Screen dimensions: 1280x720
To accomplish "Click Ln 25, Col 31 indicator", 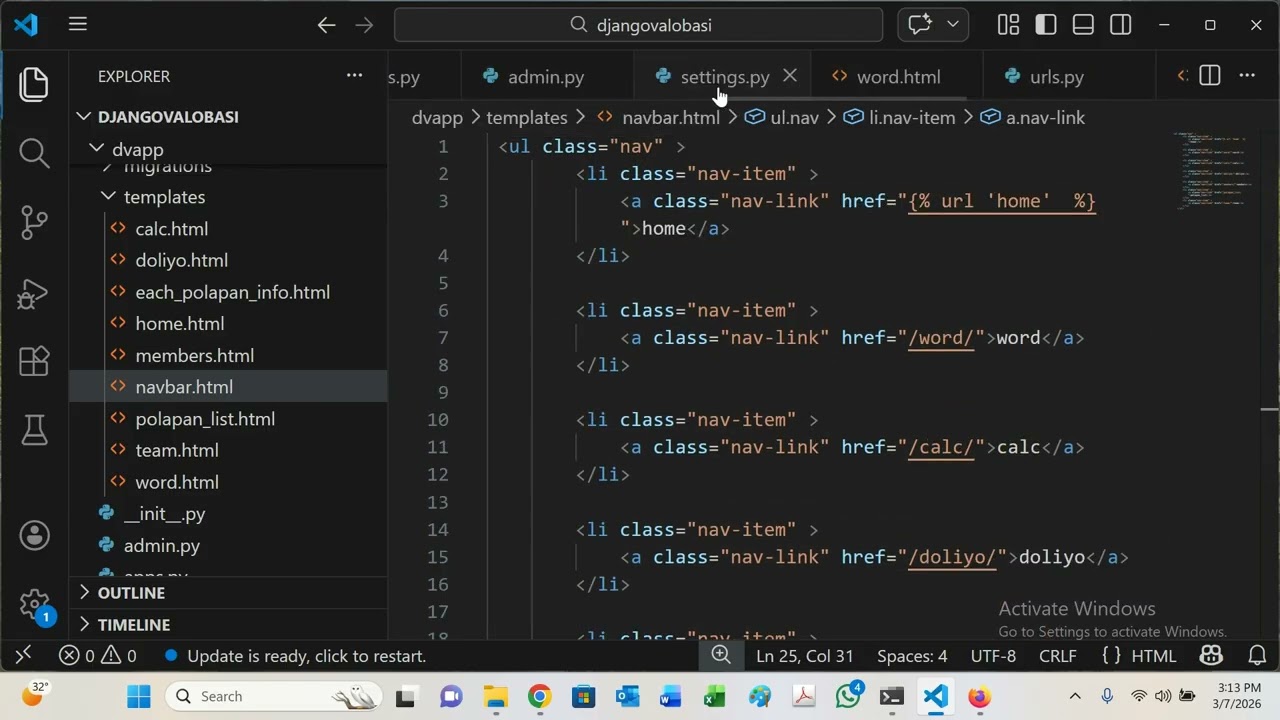I will [805, 656].
